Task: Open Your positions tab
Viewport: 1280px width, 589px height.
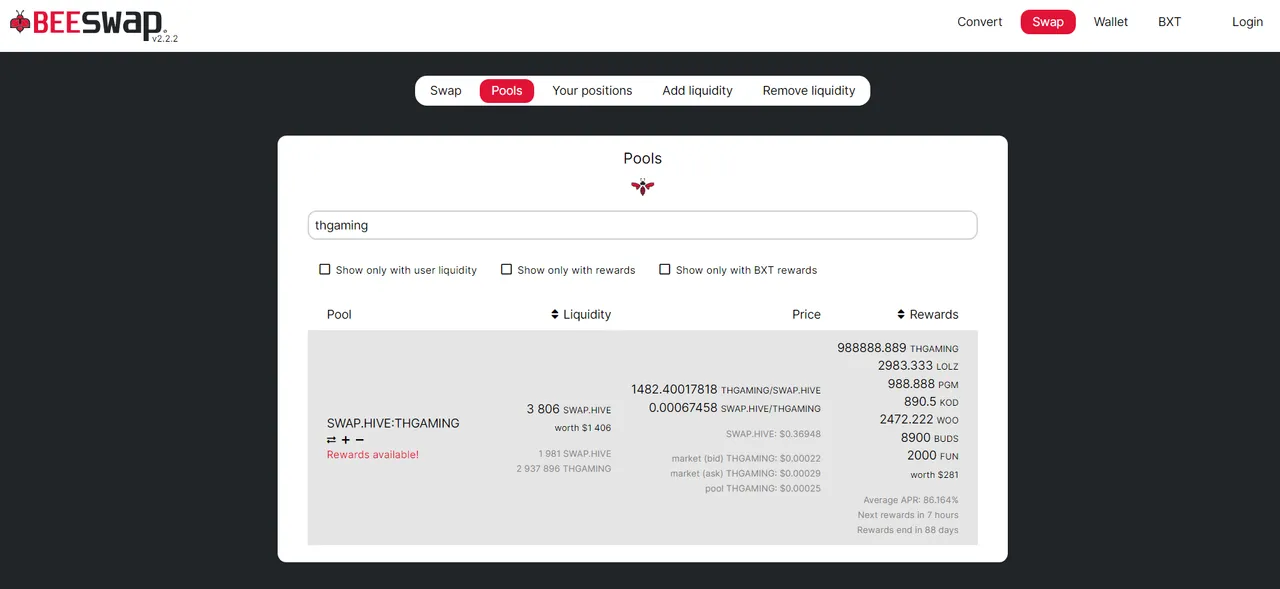Action: [x=592, y=90]
